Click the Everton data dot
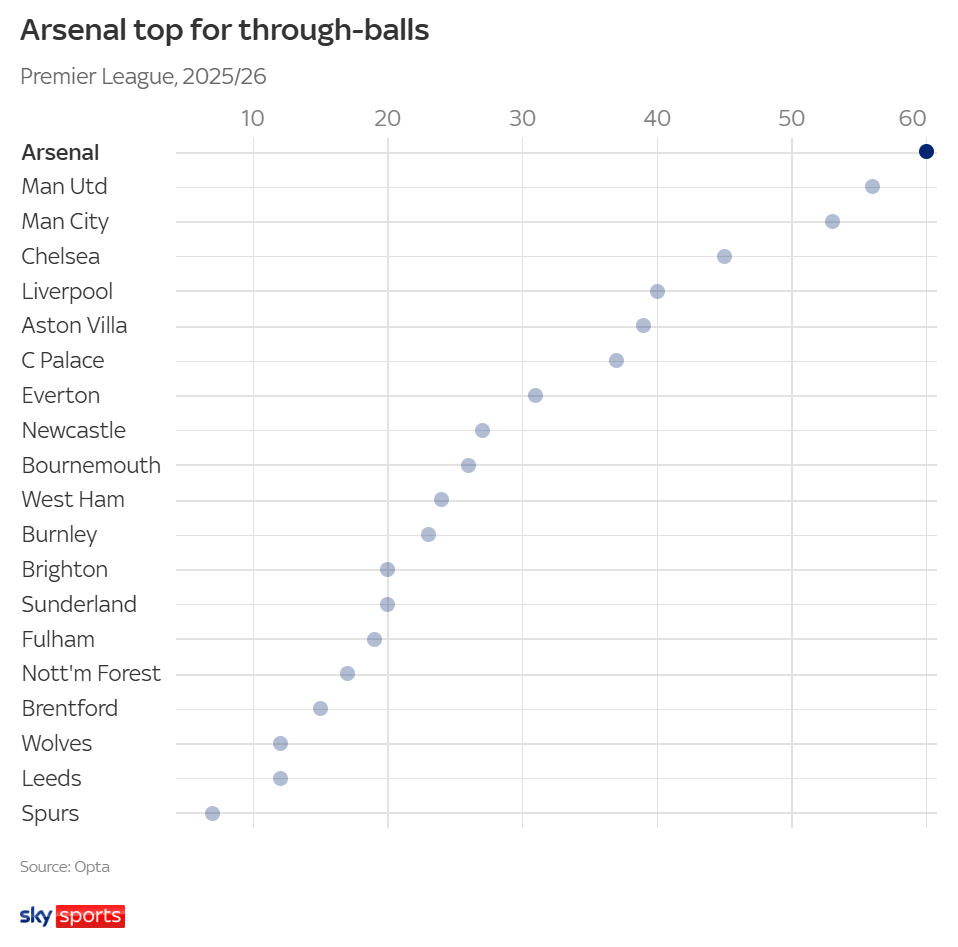The height and width of the screenshot is (947, 958). pos(535,395)
